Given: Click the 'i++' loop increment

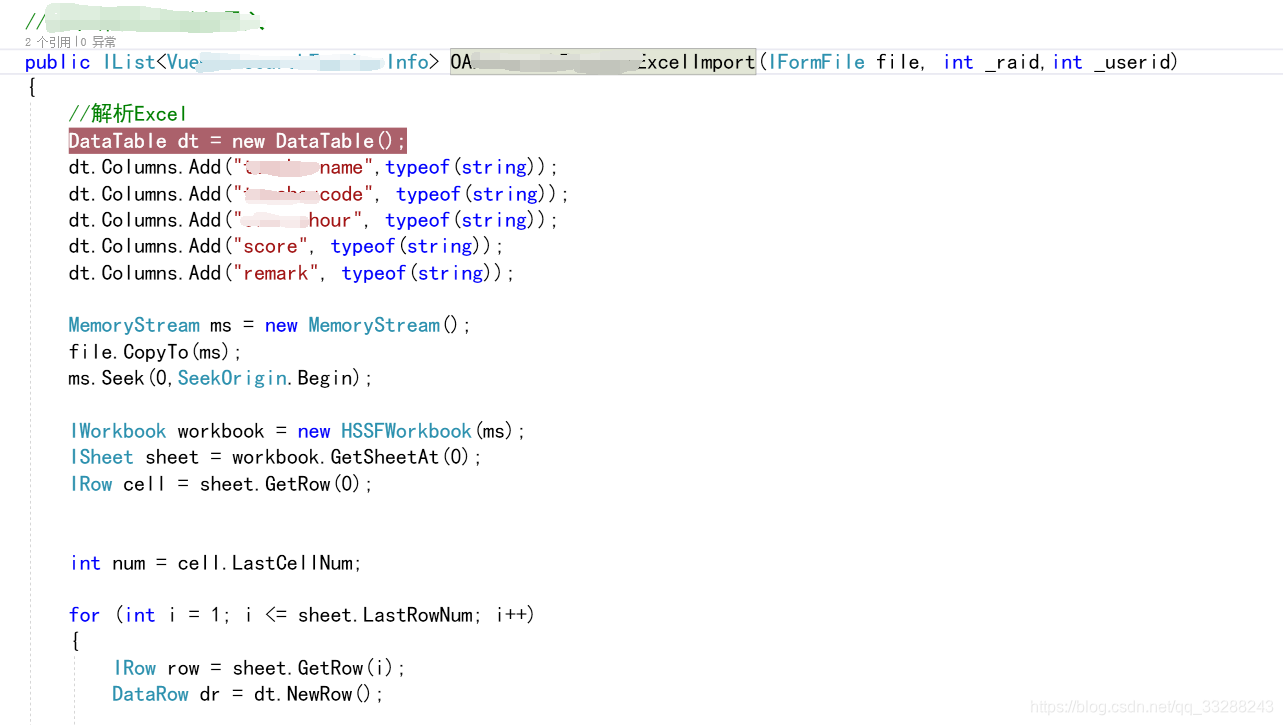Looking at the screenshot, I should click(510, 615).
